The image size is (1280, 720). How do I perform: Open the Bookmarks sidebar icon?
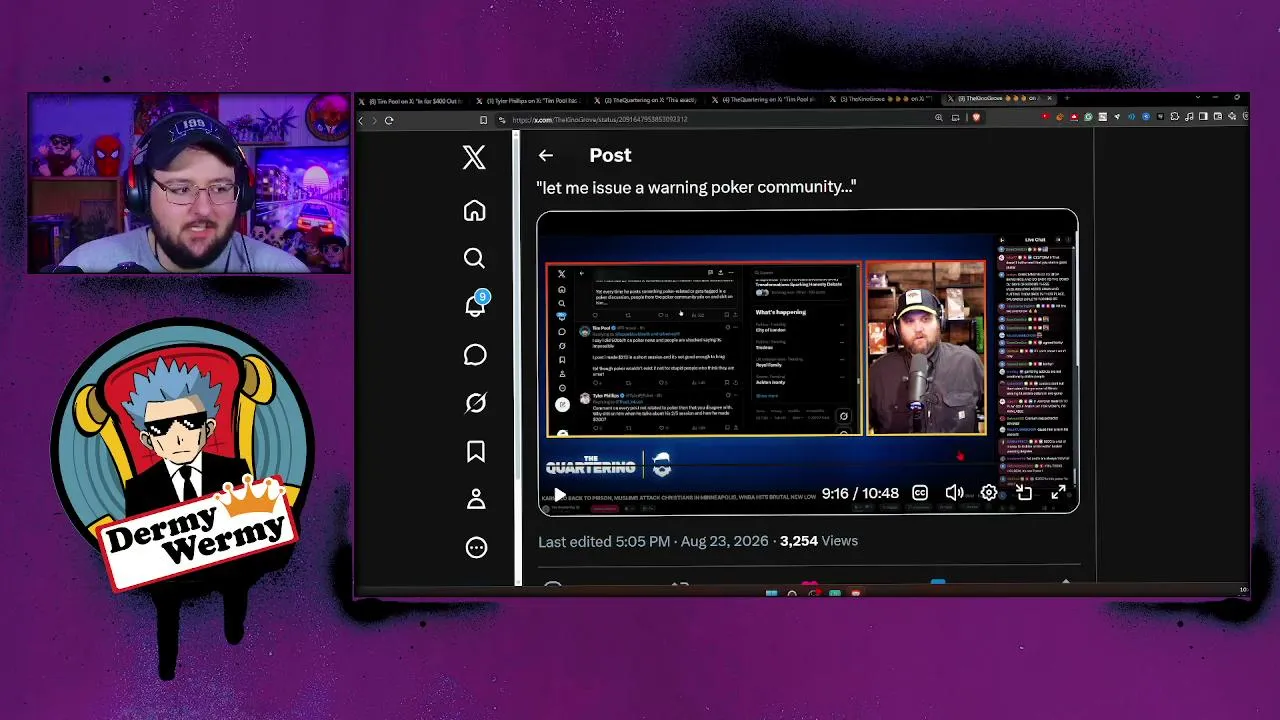pos(475,451)
